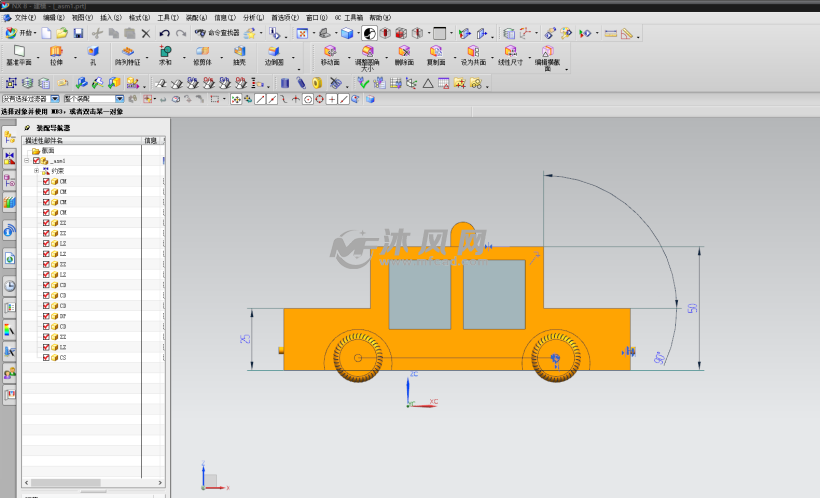This screenshot has width=820, height=498.
Task: Click the 信息 column header
Action: pos(151,140)
